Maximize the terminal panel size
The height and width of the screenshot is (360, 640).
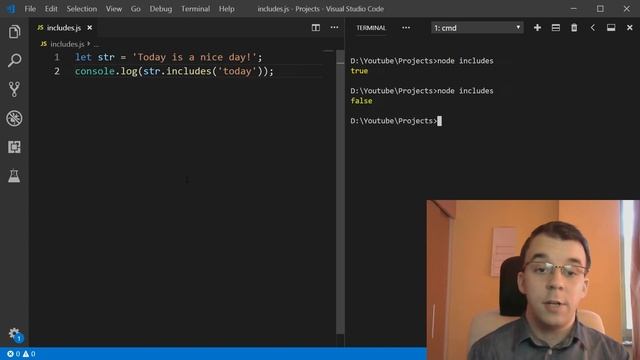(611, 28)
